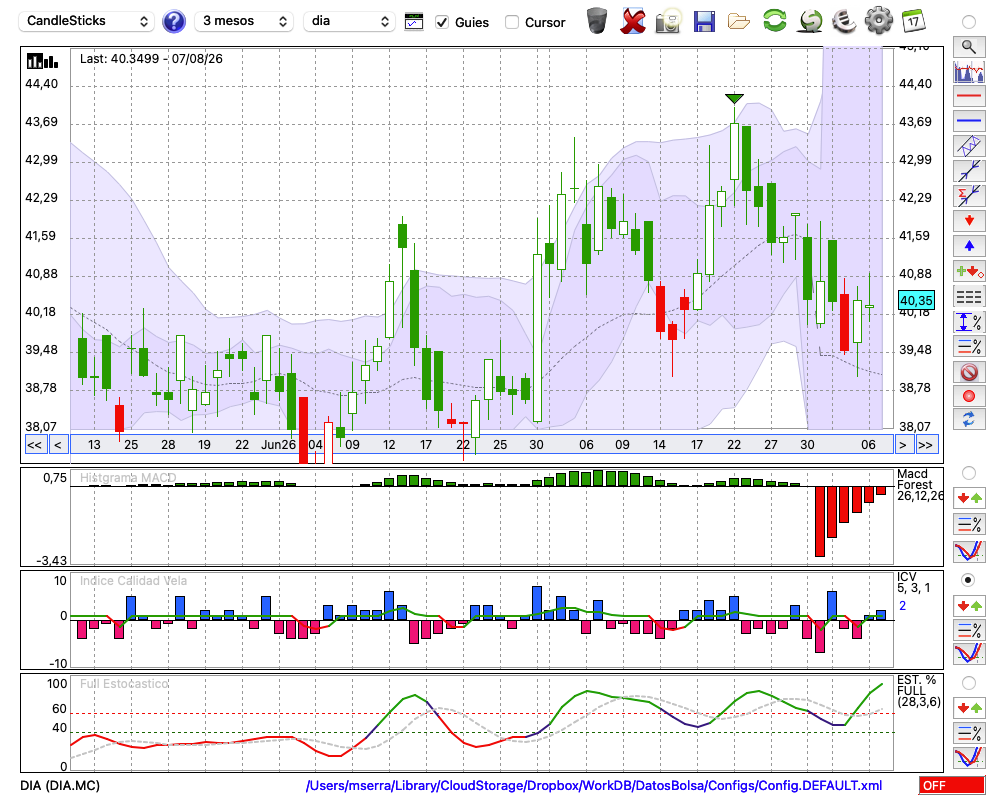
Task: Click the magnifying glass zoom tool
Action: pos(969,47)
